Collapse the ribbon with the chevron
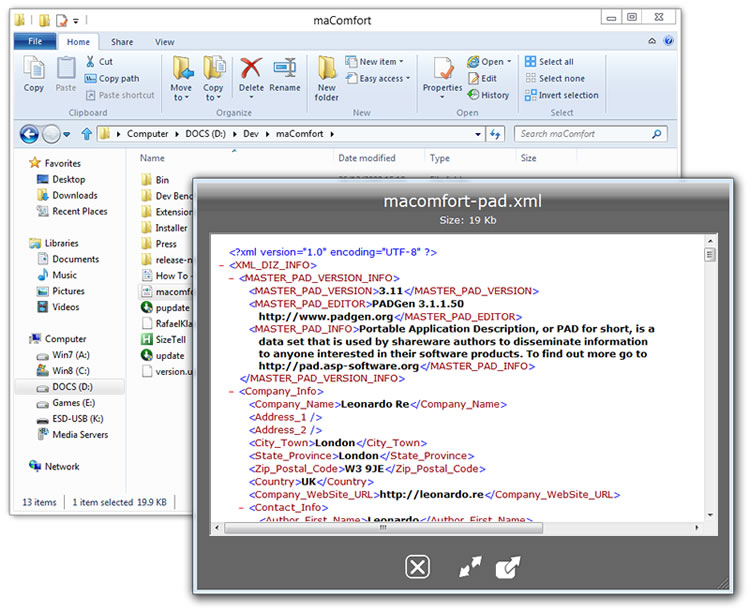The width and height of the screenshot is (750, 612). [x=652, y=41]
